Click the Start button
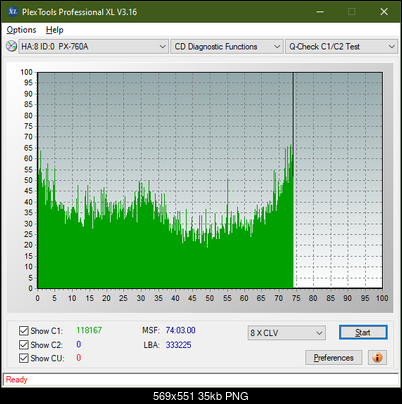Screen dimensions: 402x404 (363, 332)
